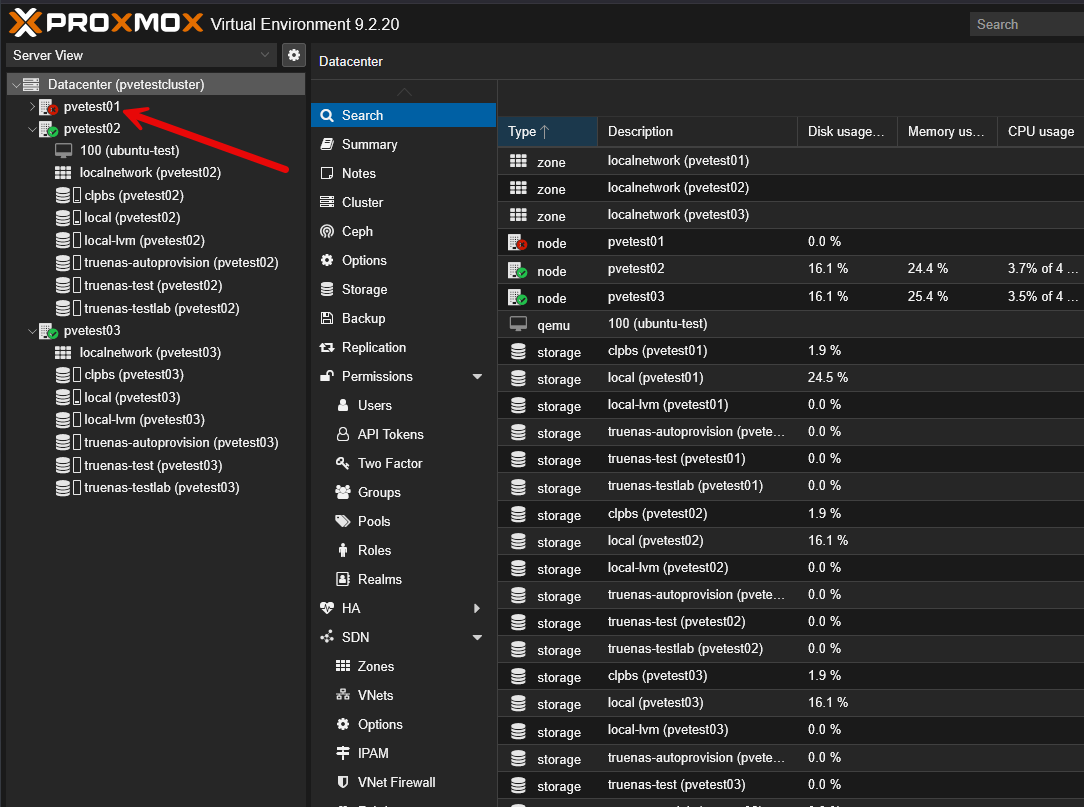Click the Roles person icon
This screenshot has width=1084, height=807.
coord(343,550)
